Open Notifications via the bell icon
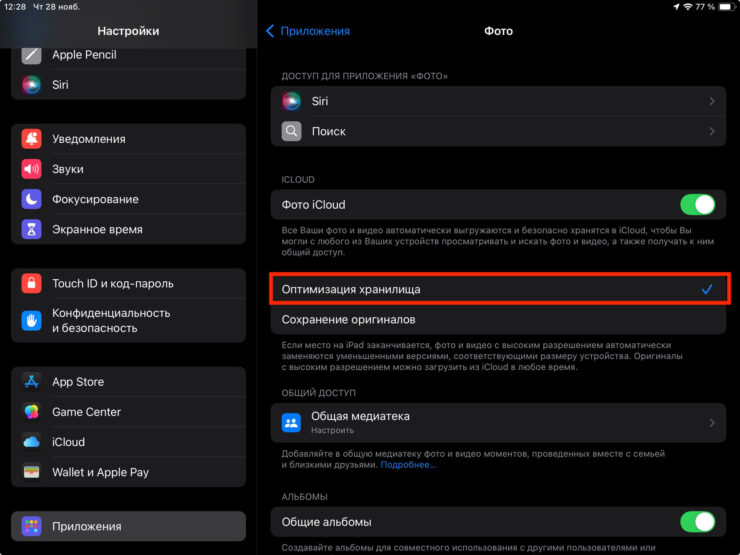The image size is (740, 555). pyautogui.click(x=32, y=139)
